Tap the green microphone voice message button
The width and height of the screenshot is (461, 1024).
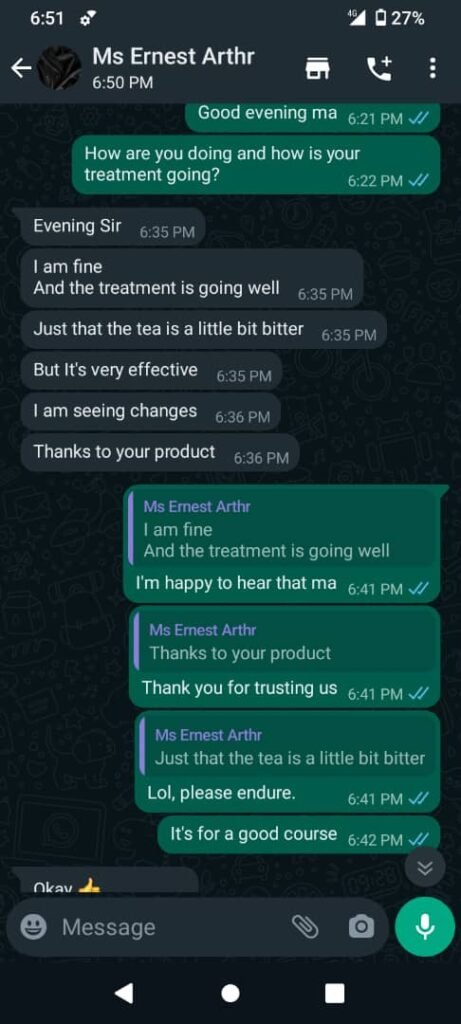[x=424, y=926]
